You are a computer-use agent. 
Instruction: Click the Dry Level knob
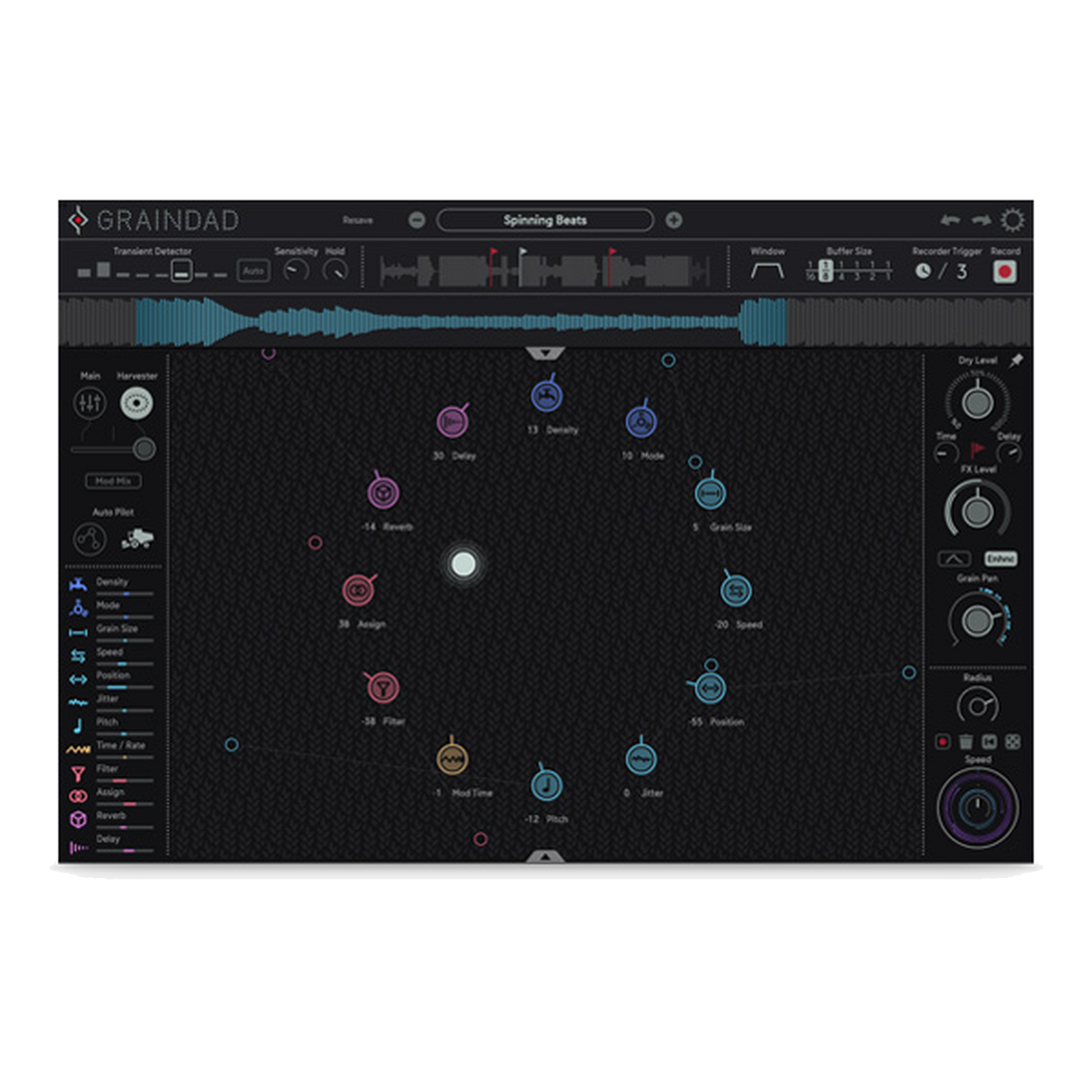[x=978, y=402]
